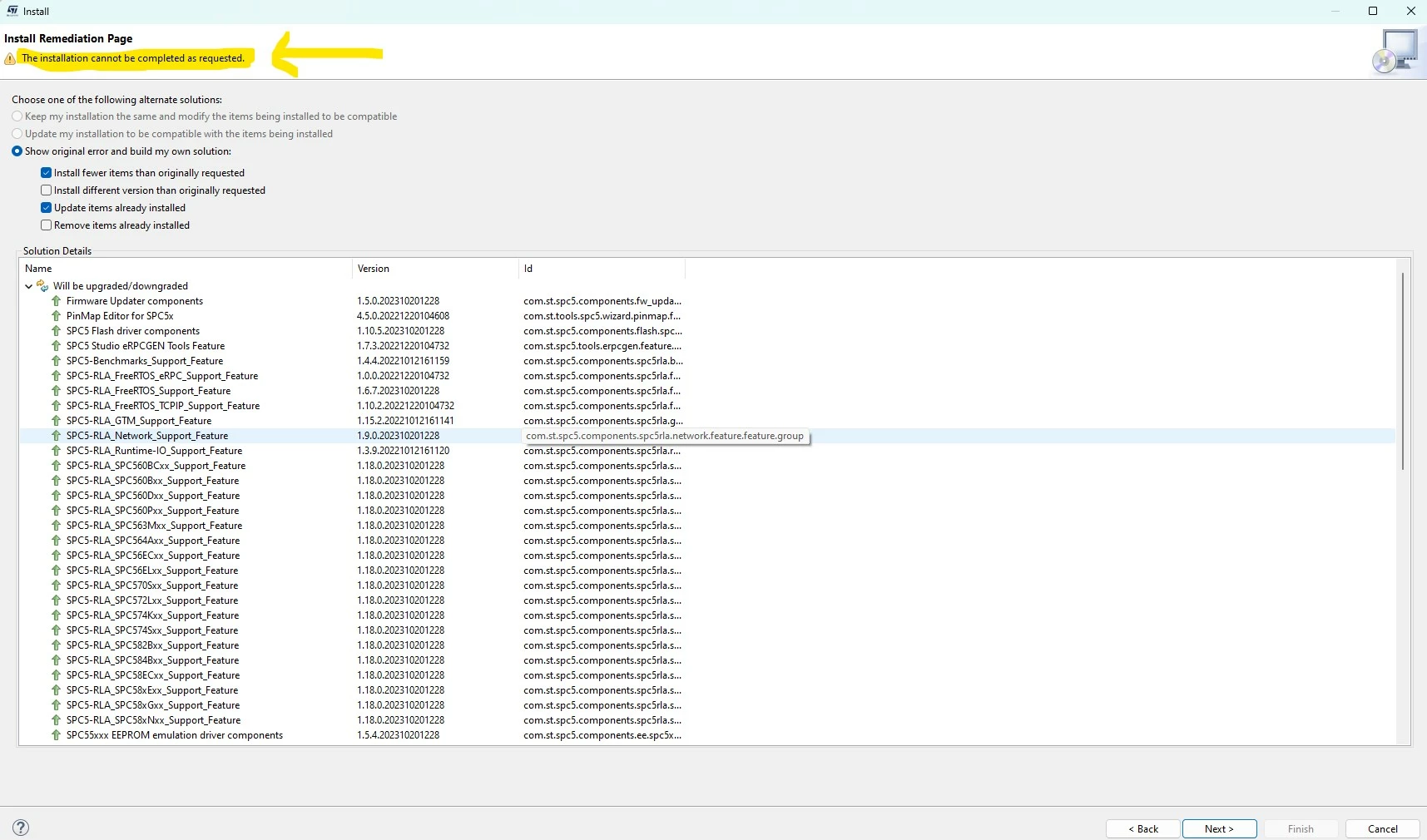Click the upgrade/downgrade group icon

pyautogui.click(x=42, y=286)
